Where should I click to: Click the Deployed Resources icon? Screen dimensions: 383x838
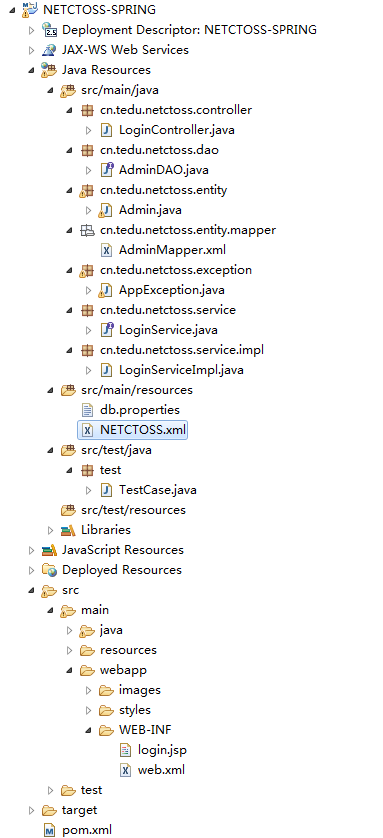(x=49, y=570)
